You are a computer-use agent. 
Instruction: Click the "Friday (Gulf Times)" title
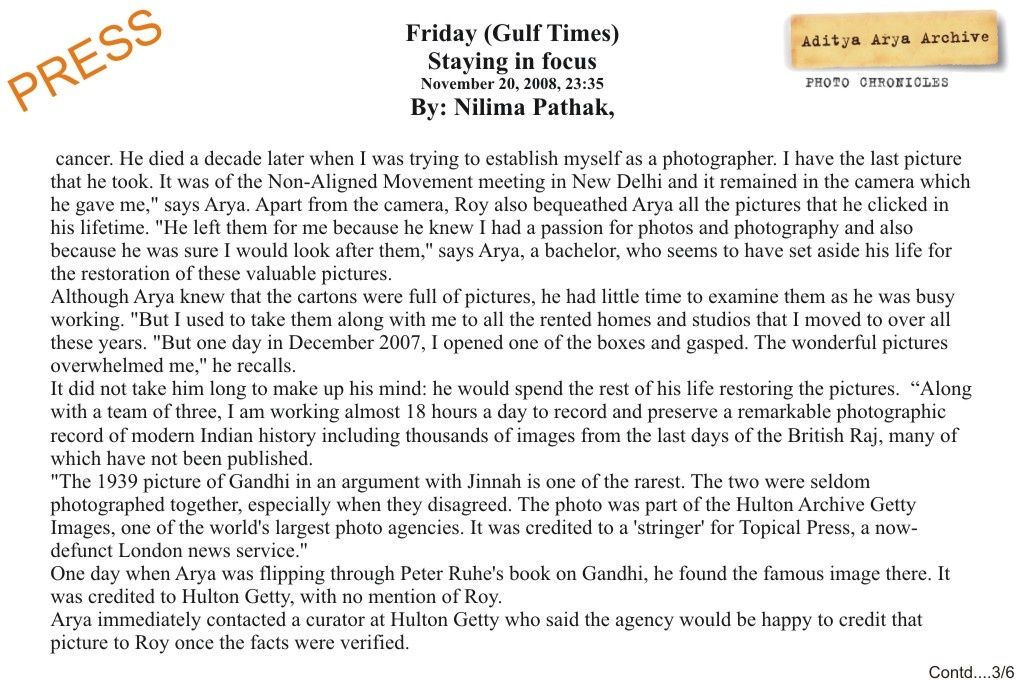point(512,33)
